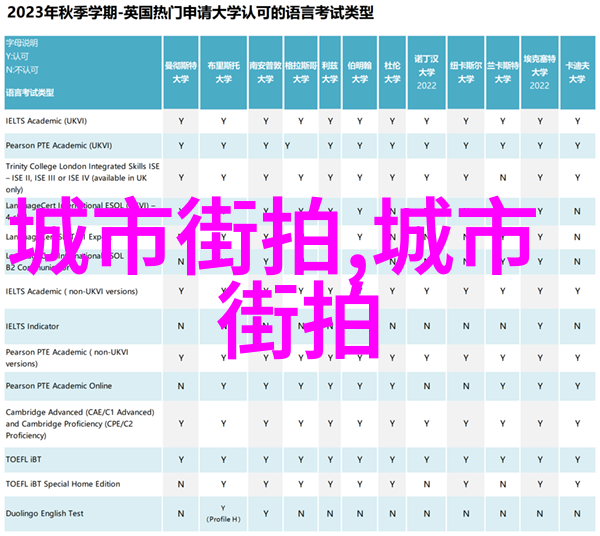Select the IELTS Indicator row label
Image resolution: width=600 pixels, height=536 pixels.
pos(32,326)
